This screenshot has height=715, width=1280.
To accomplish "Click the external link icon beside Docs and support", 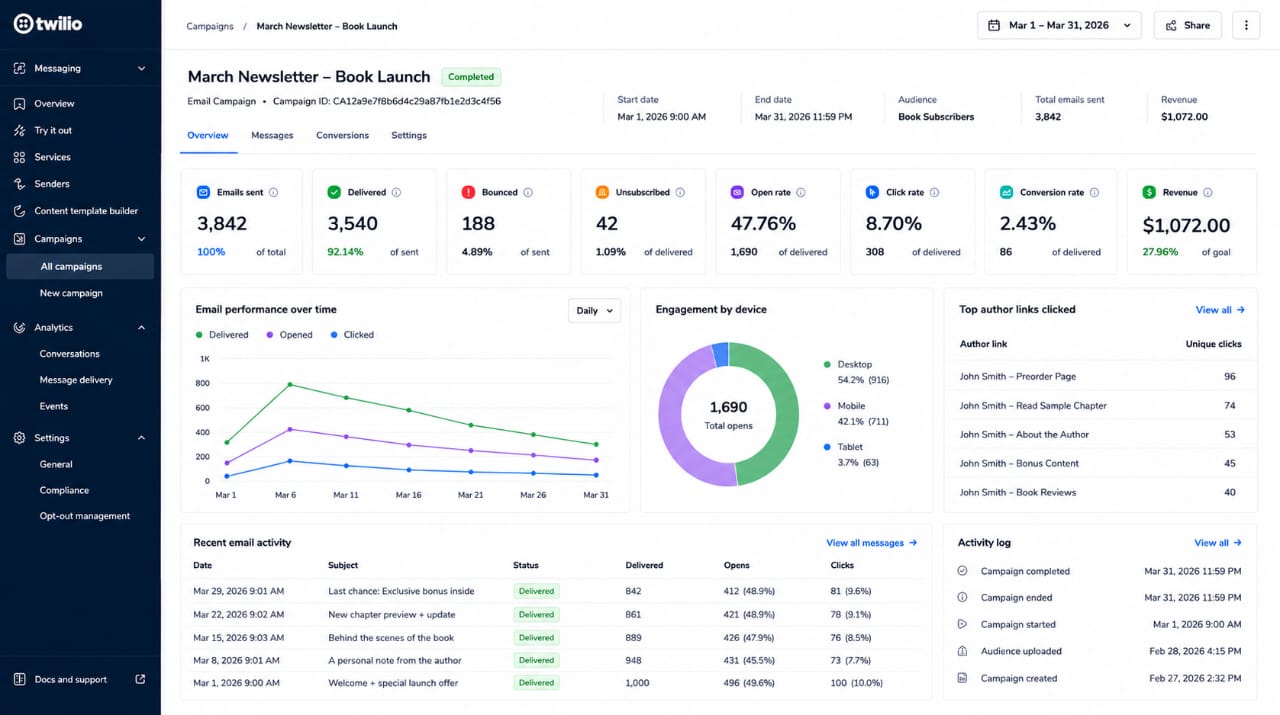I will tap(140, 679).
